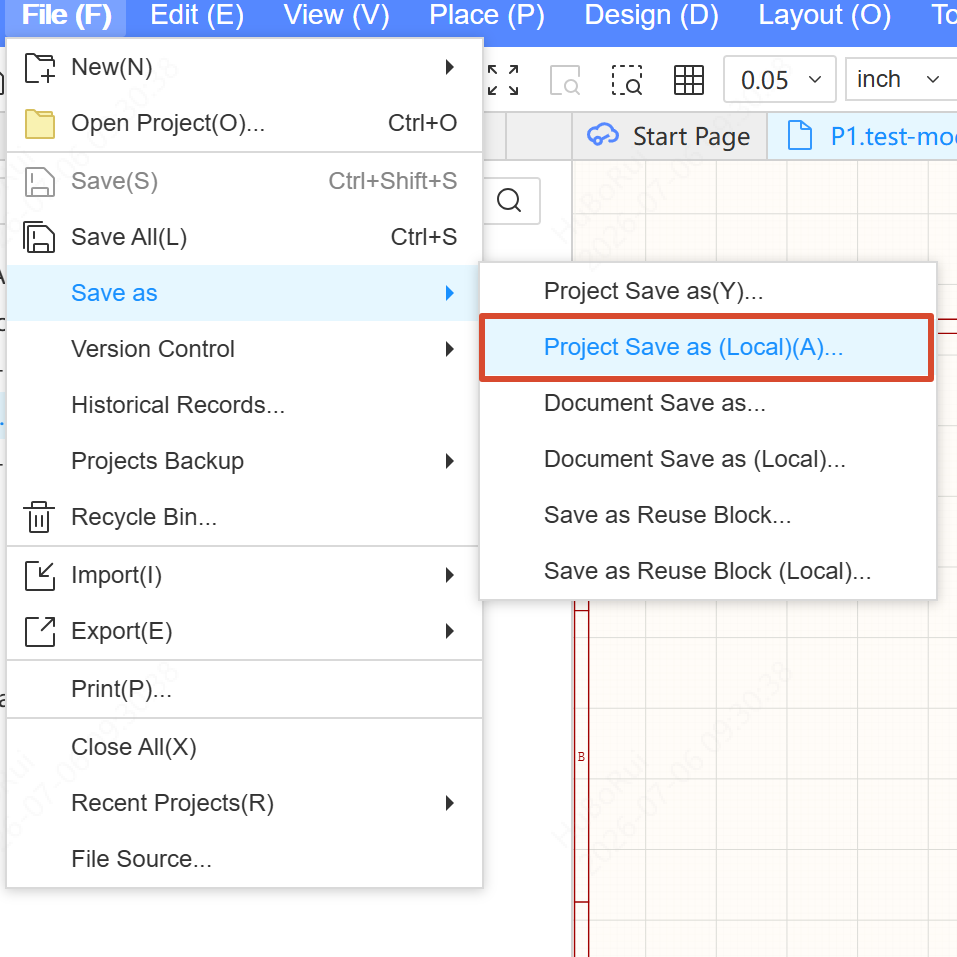Click the fit-to-screen arrows icon
This screenshot has width=957, height=957.
(x=503, y=80)
